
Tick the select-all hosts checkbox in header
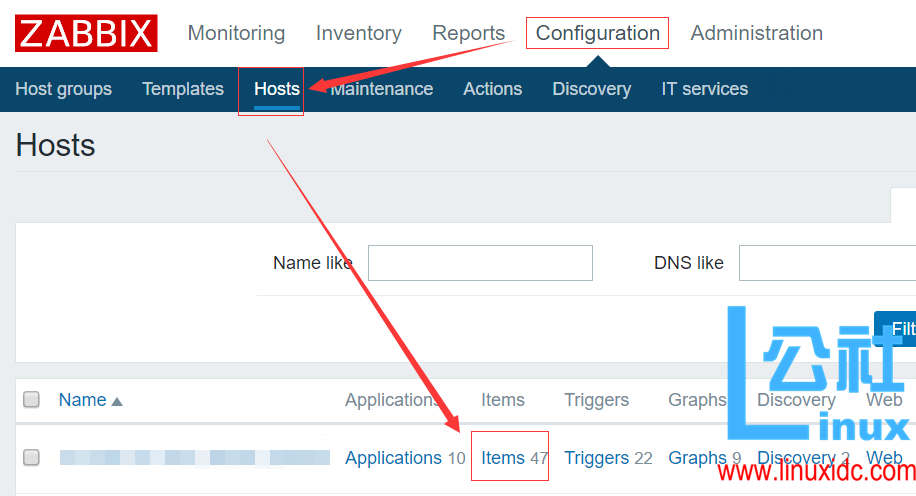pyautogui.click(x=32, y=400)
